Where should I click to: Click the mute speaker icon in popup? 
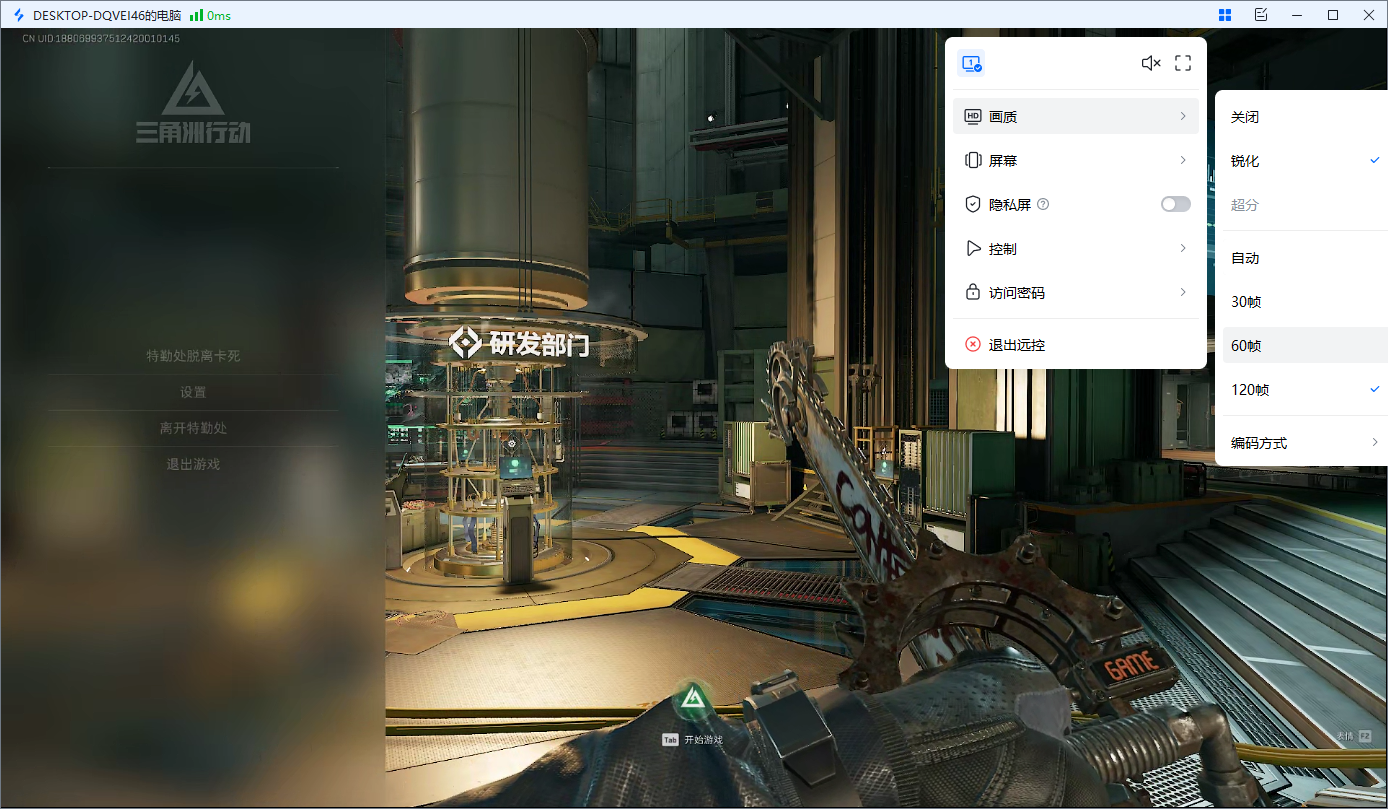pos(1150,63)
